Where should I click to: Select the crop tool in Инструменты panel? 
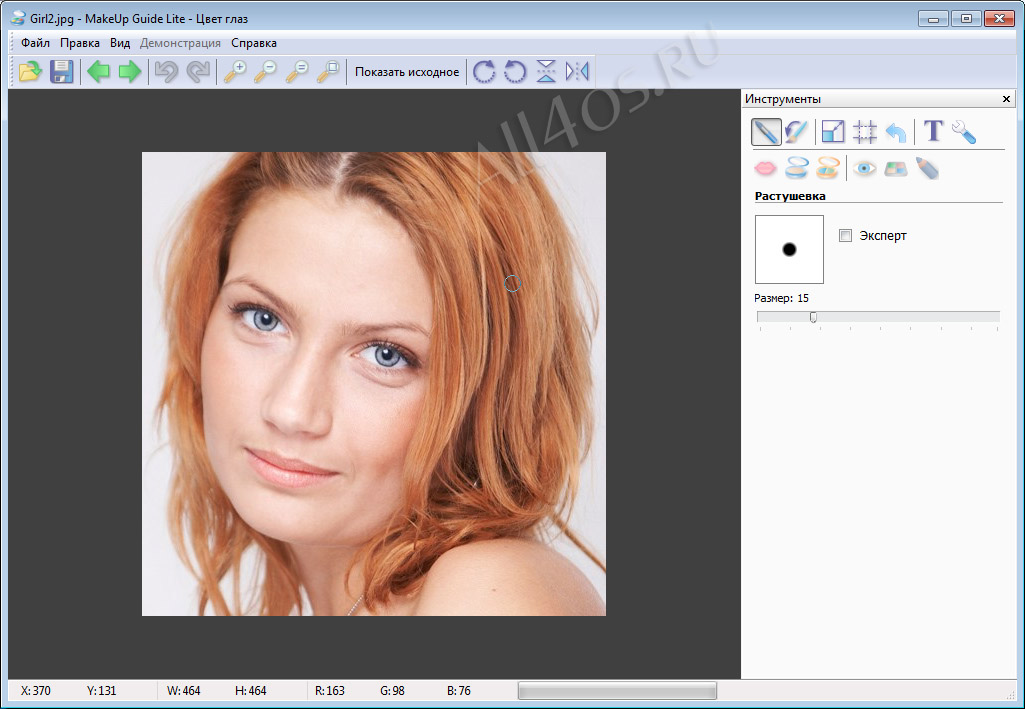click(865, 131)
